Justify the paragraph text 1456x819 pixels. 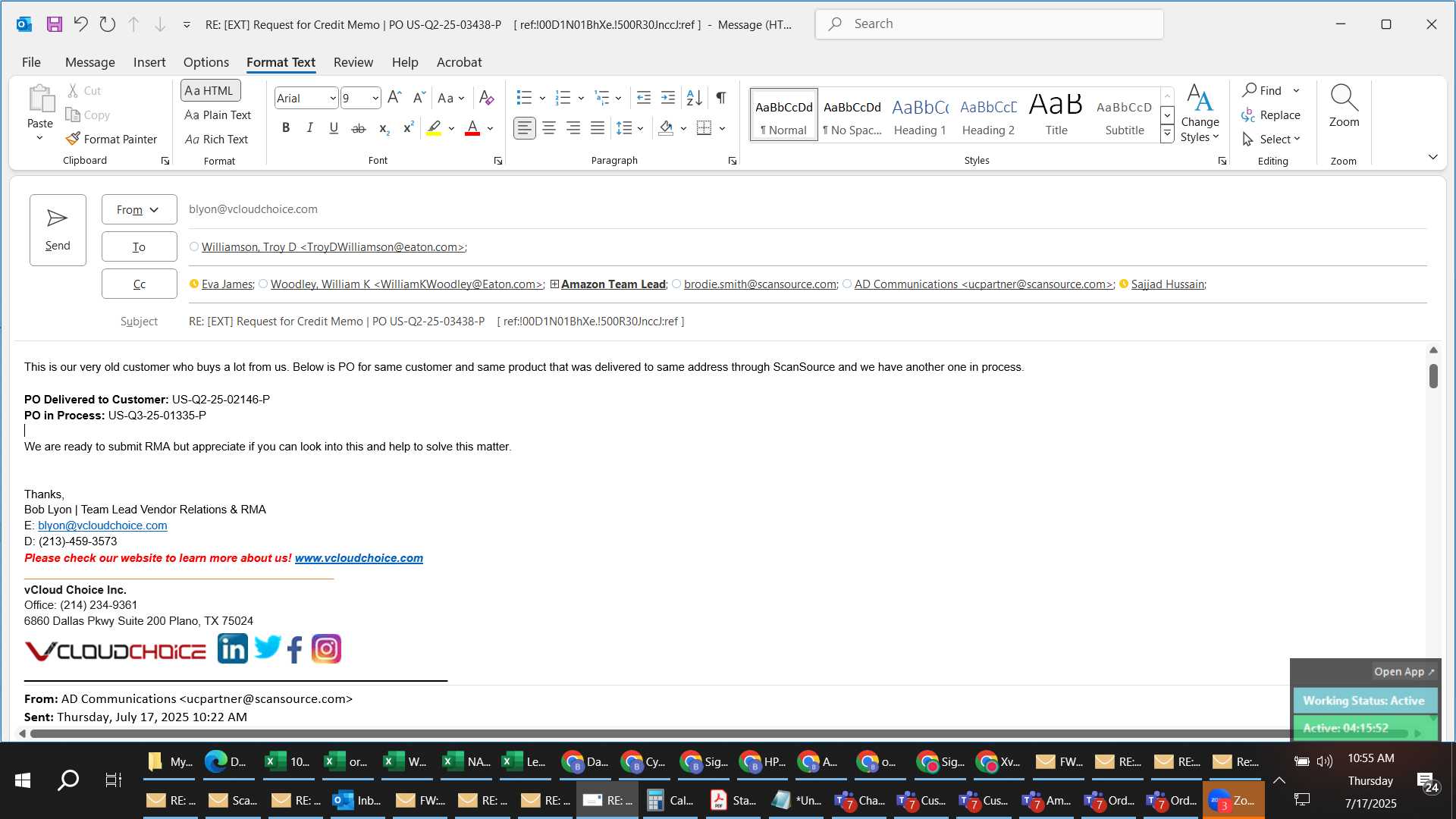[x=598, y=128]
